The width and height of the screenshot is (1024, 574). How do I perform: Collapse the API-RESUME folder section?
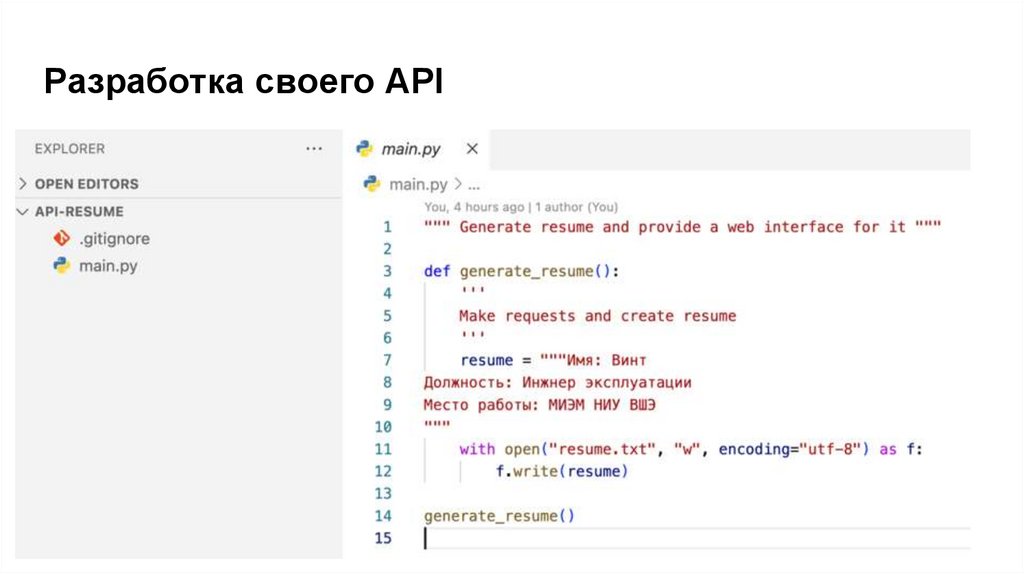pyautogui.click(x=24, y=212)
